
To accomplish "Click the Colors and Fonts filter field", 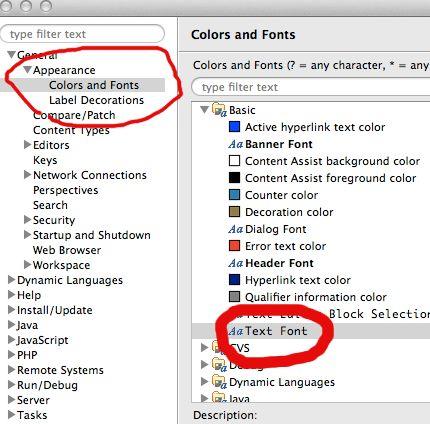I will tap(311, 87).
